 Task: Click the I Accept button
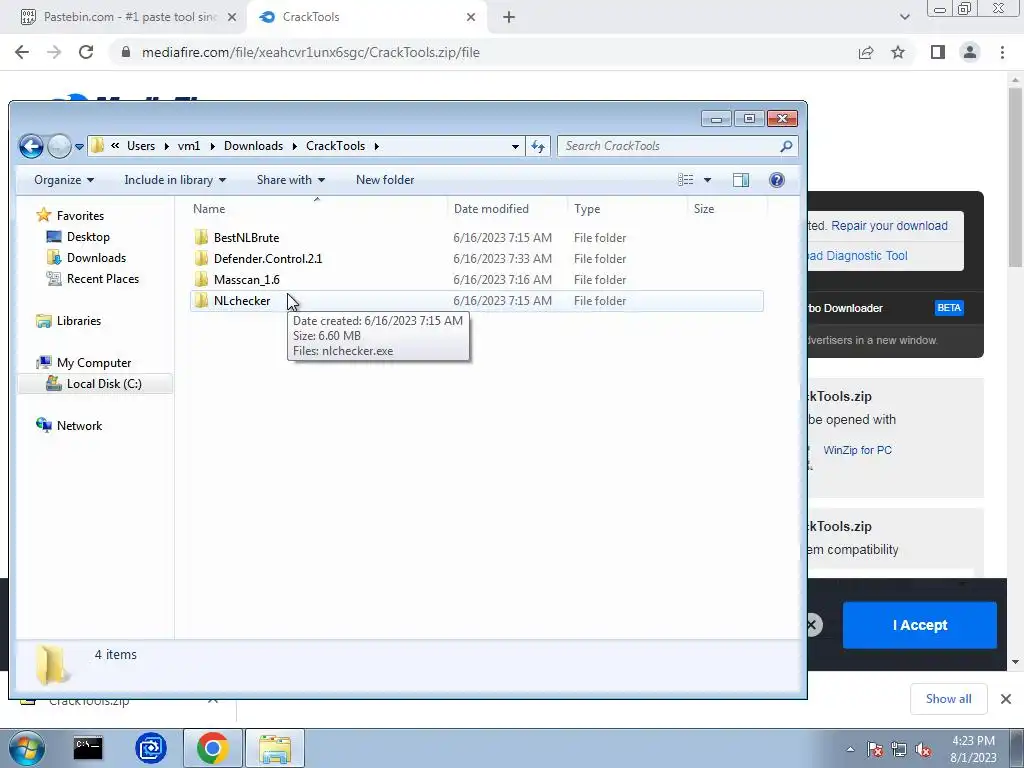tap(920, 625)
